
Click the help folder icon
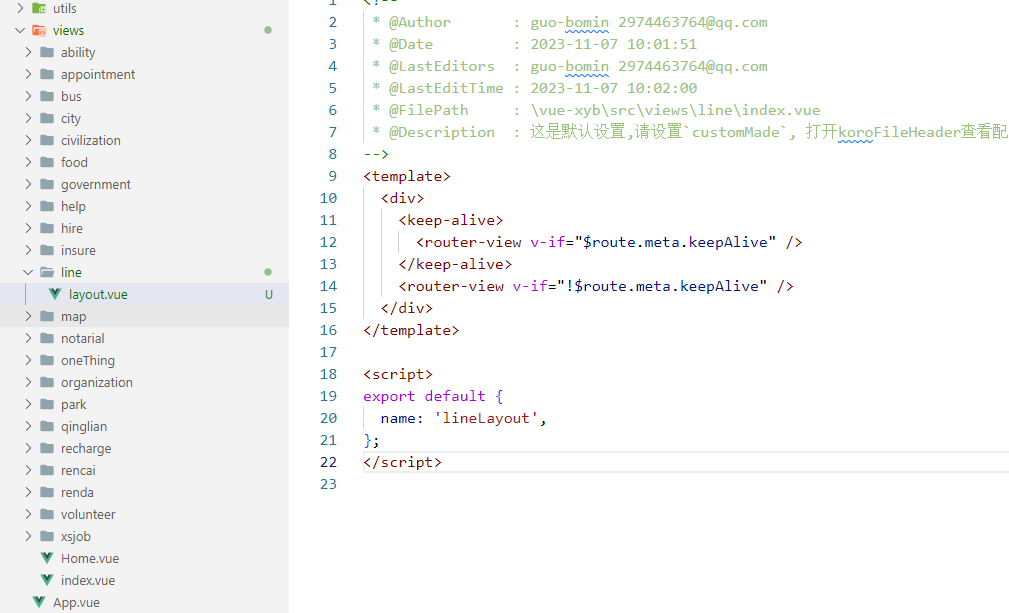(x=47, y=206)
